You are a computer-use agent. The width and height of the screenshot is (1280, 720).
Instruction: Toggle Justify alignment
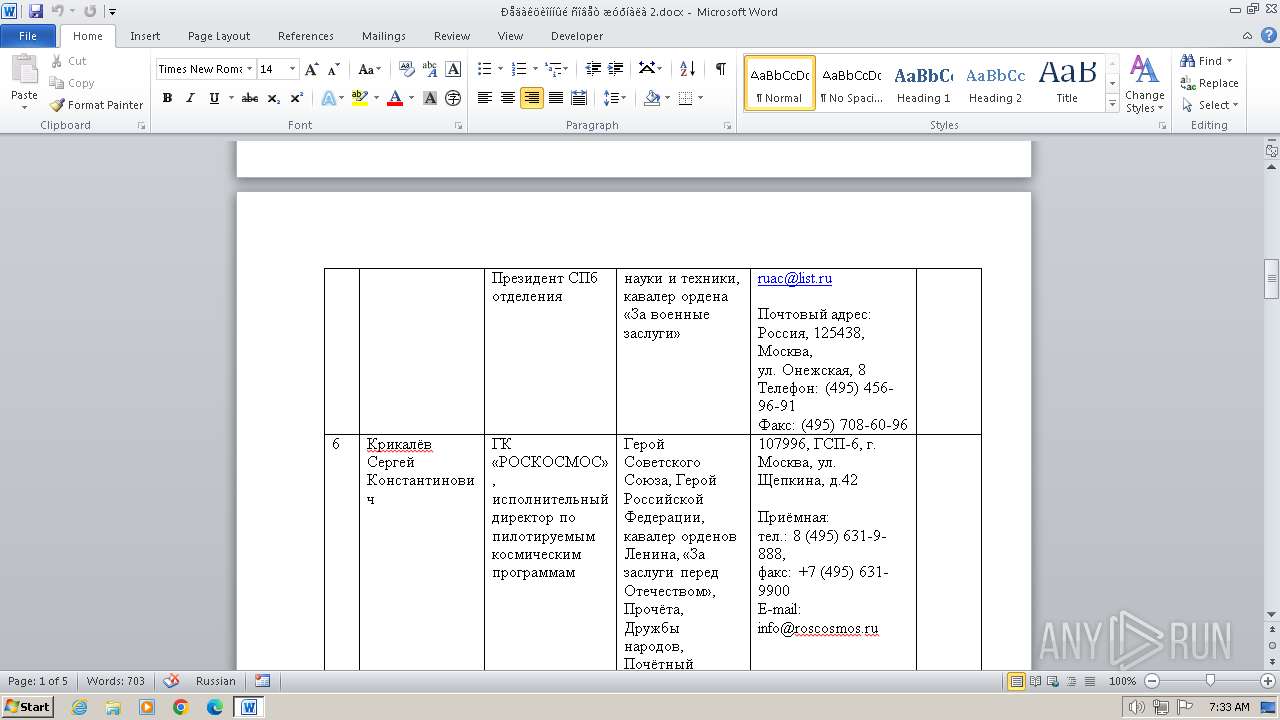click(x=555, y=98)
